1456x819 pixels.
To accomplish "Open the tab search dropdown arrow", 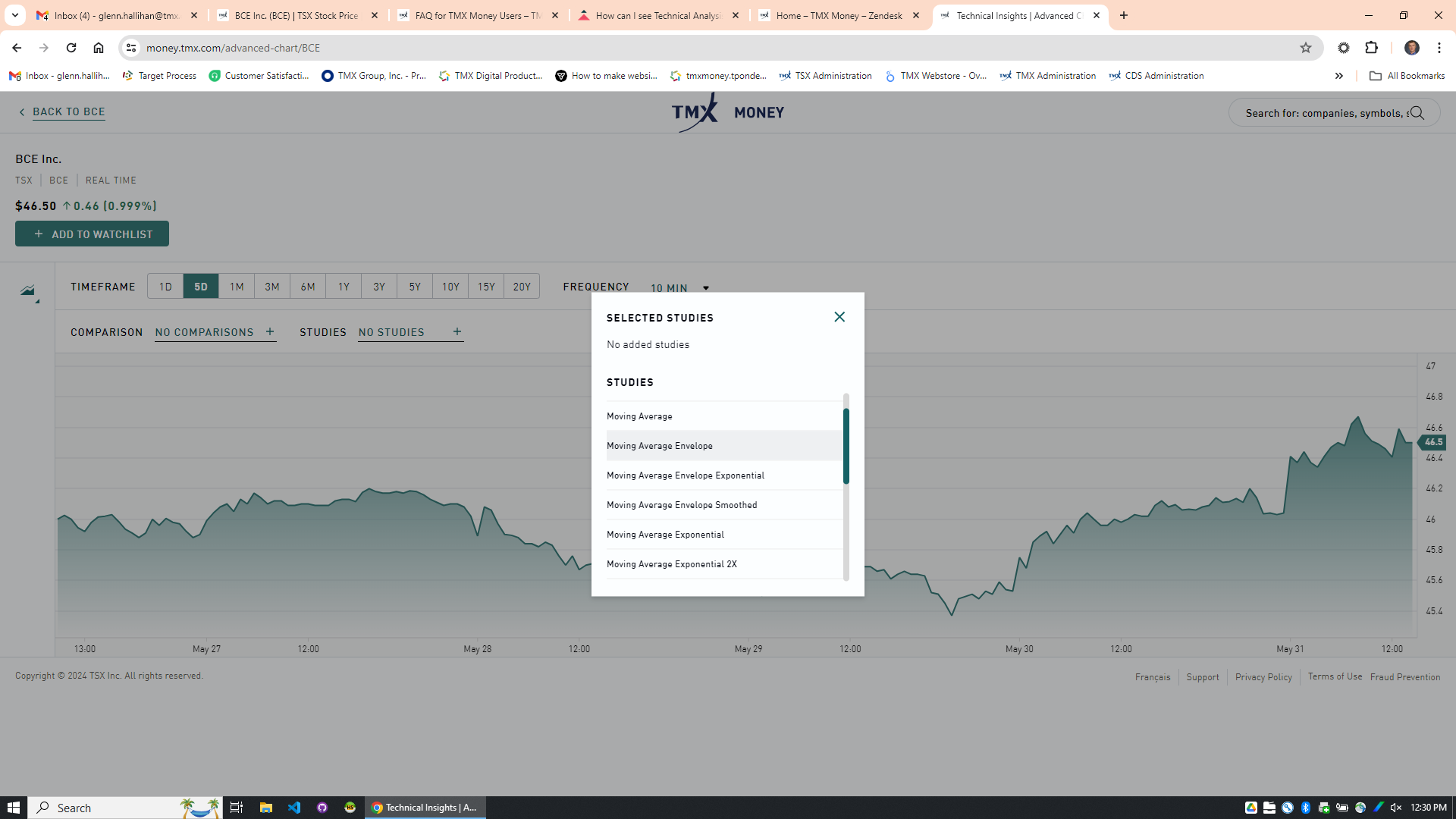I will (14, 15).
